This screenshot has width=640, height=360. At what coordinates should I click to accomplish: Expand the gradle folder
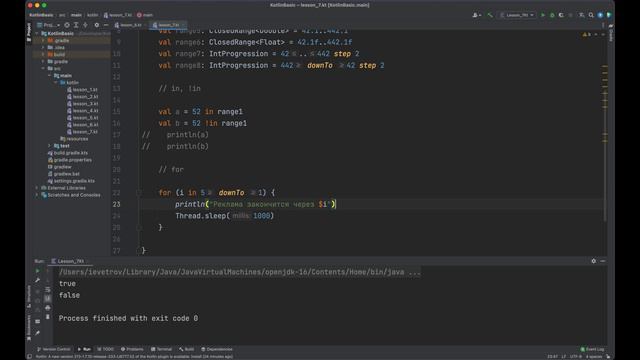(x=43, y=61)
